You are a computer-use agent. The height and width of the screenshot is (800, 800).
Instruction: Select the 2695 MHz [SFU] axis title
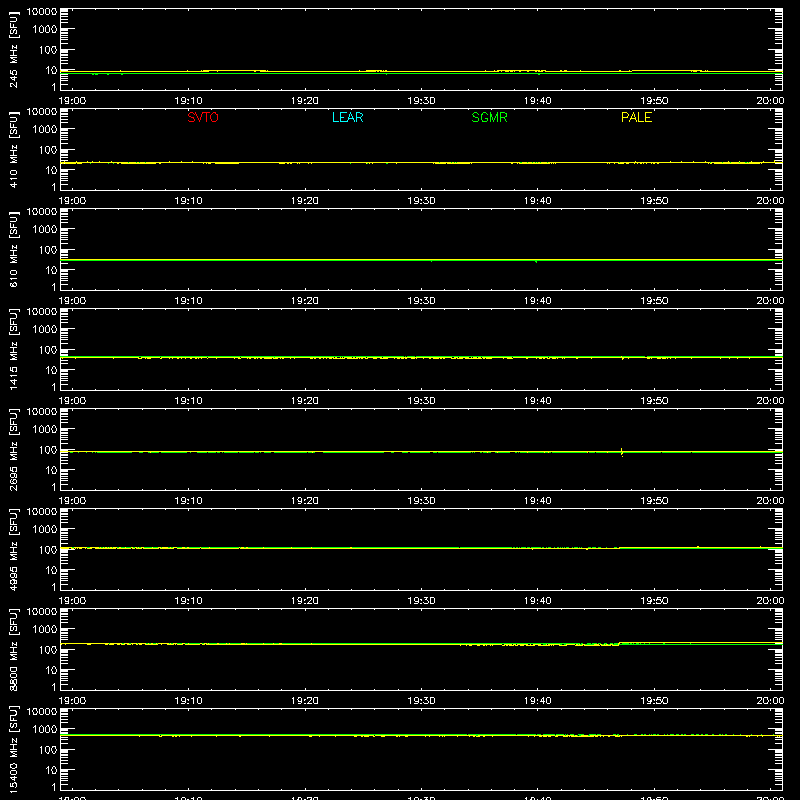coord(14,450)
